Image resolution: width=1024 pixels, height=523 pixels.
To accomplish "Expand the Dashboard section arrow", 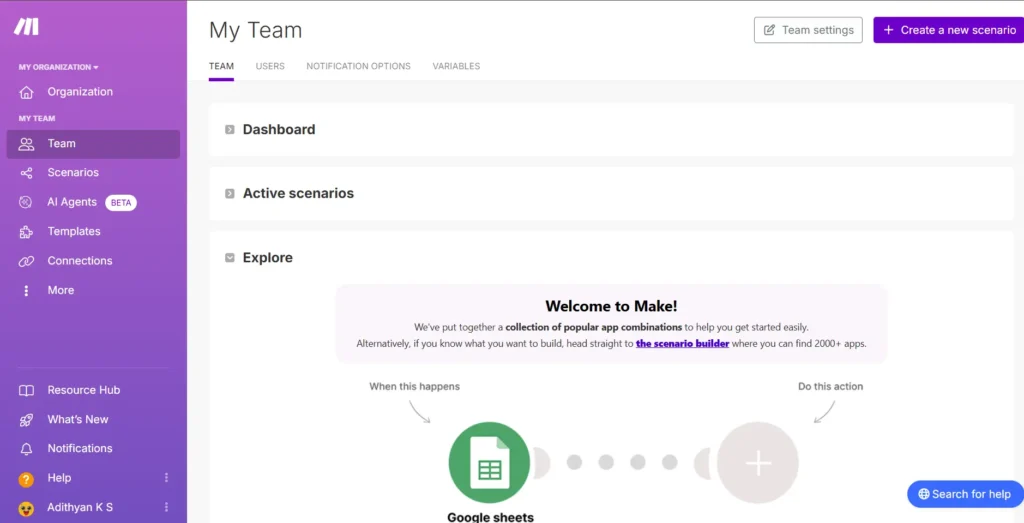I will pyautogui.click(x=230, y=130).
